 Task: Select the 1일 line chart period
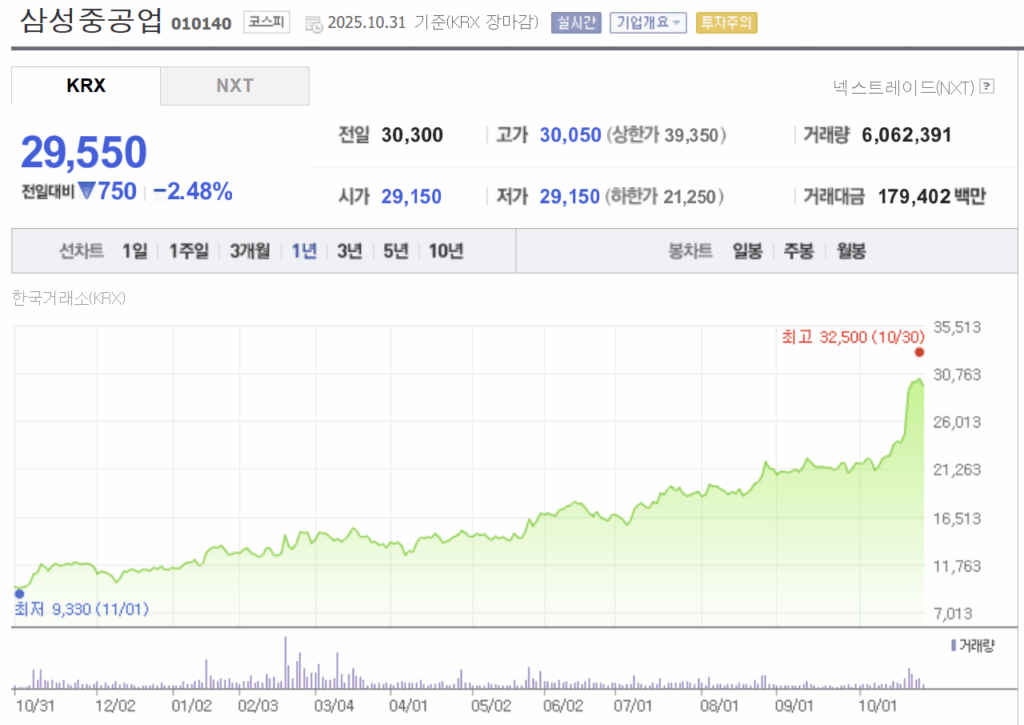tap(134, 251)
